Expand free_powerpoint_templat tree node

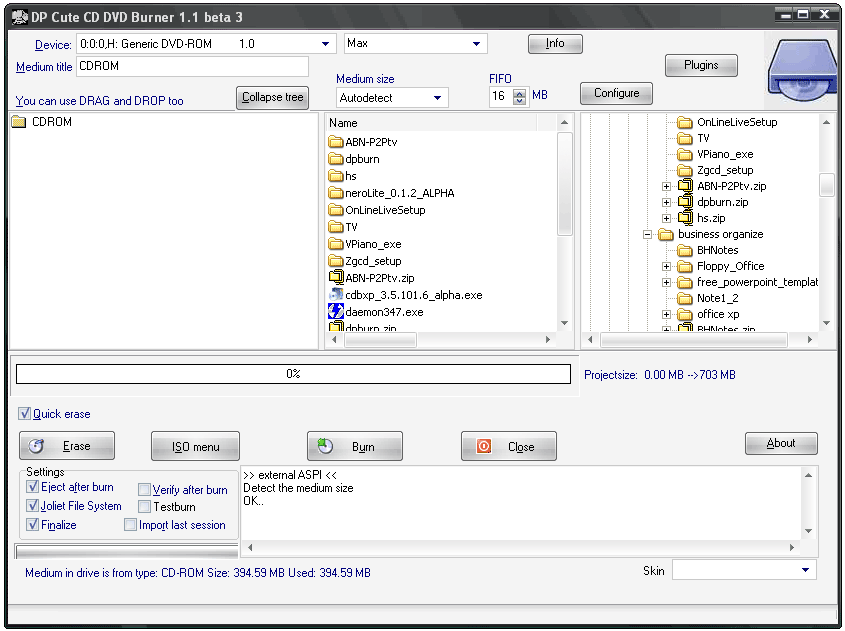(x=667, y=282)
